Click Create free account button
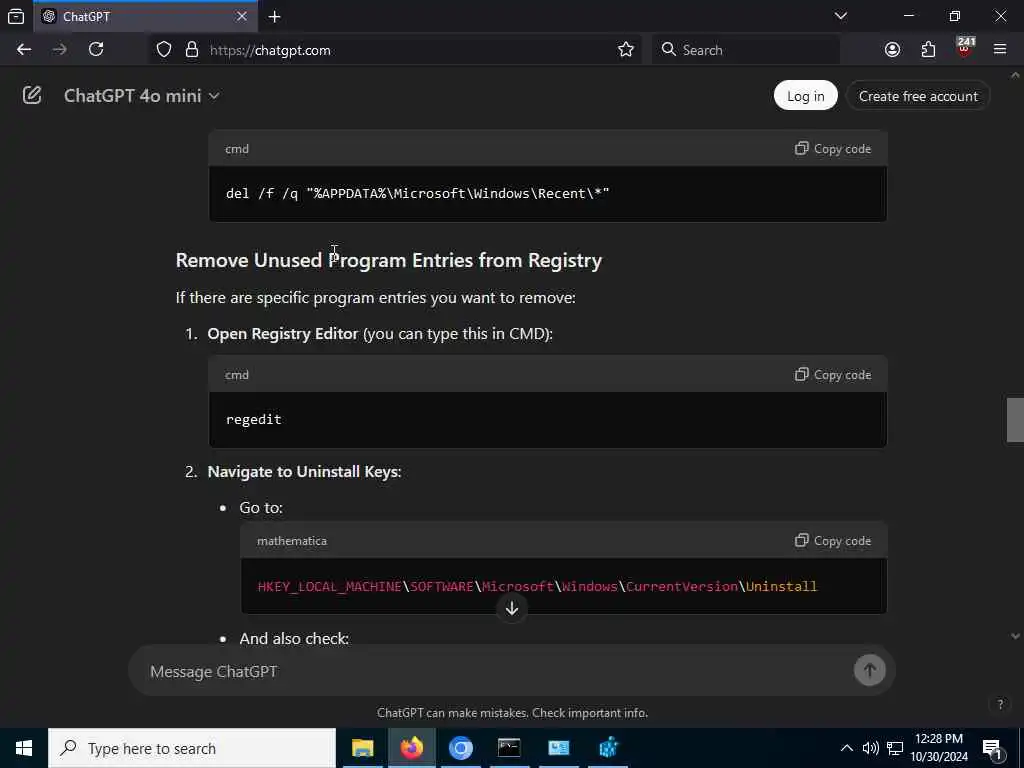This screenshot has width=1024, height=768. coord(918,96)
